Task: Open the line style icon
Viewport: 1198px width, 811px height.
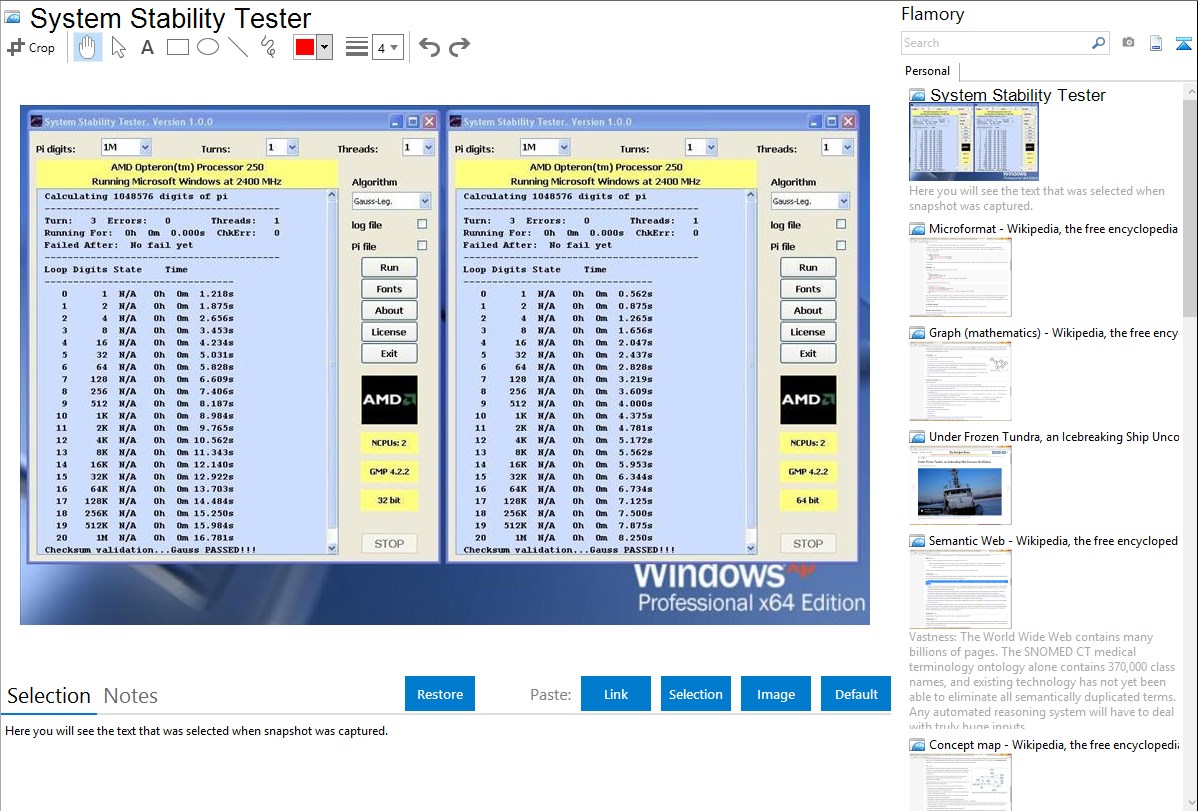Action: [357, 47]
